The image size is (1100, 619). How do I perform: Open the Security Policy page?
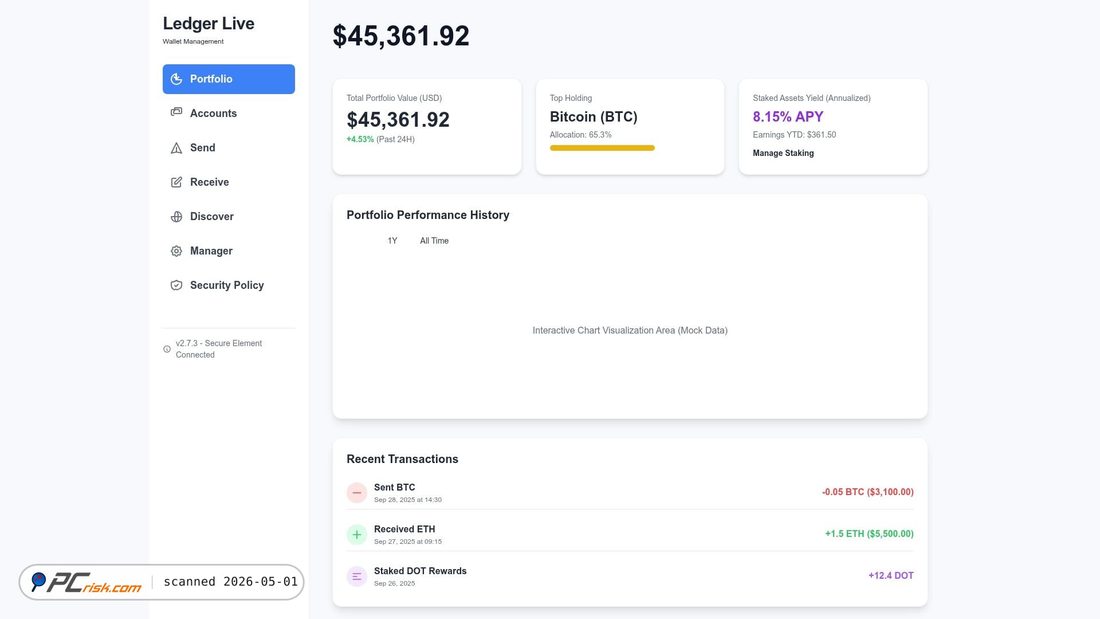pyautogui.click(x=229, y=285)
